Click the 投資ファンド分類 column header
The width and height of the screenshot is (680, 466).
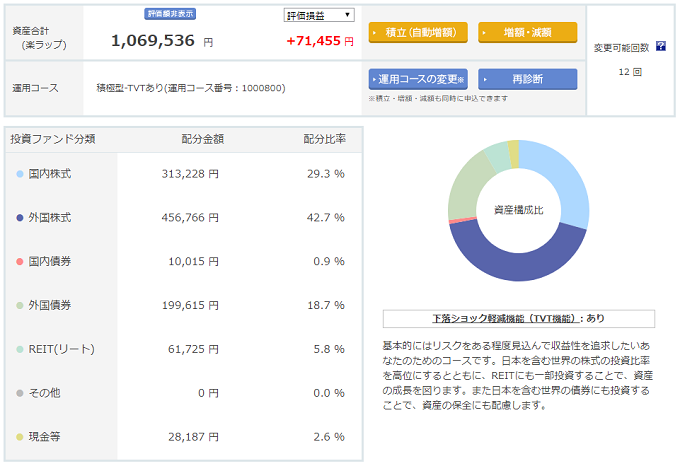click(x=52, y=139)
